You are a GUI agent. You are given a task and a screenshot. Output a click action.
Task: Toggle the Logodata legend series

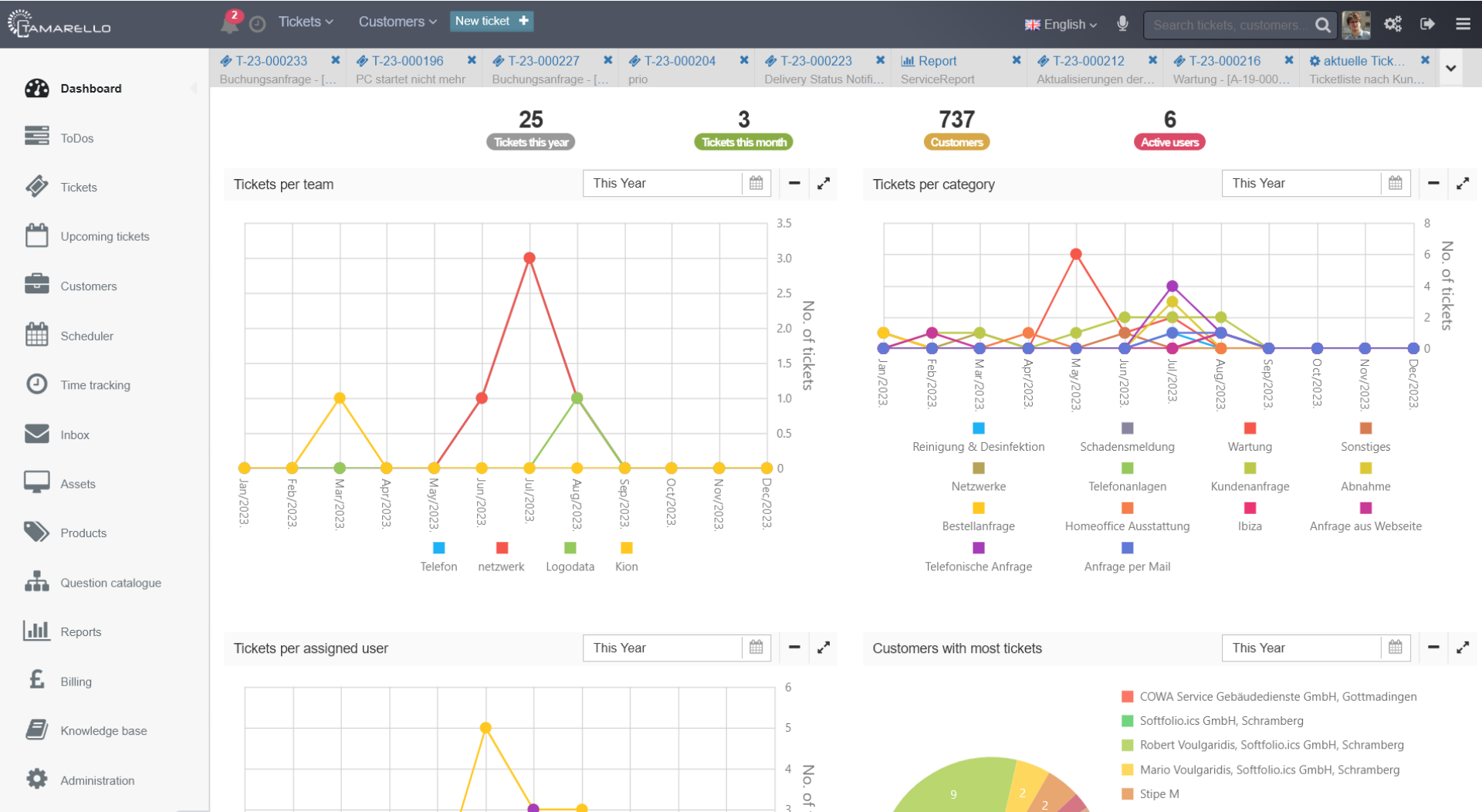click(570, 557)
